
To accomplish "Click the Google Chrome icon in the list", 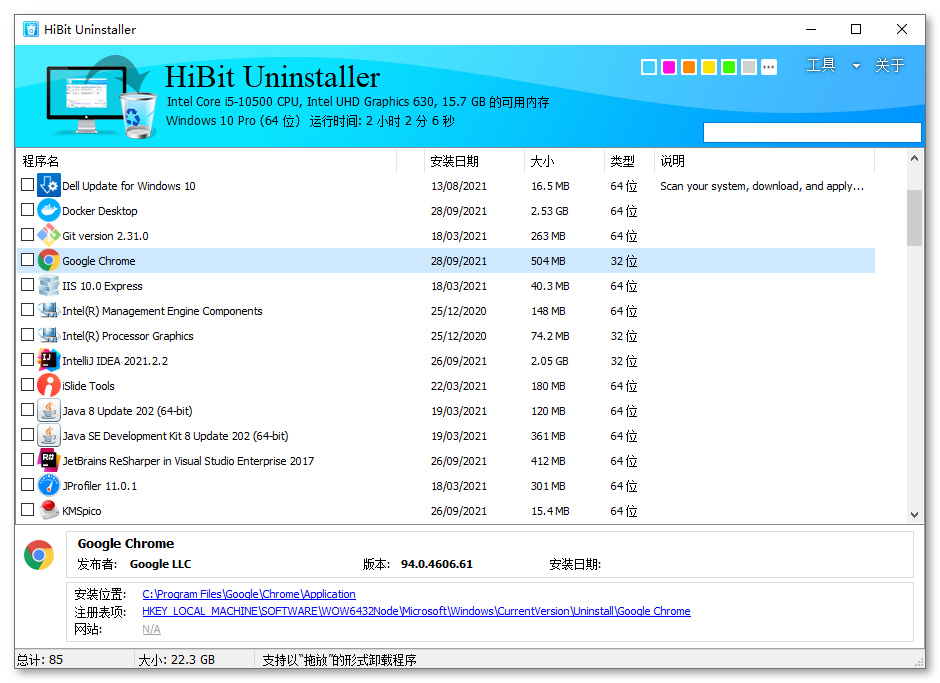I will coord(49,260).
